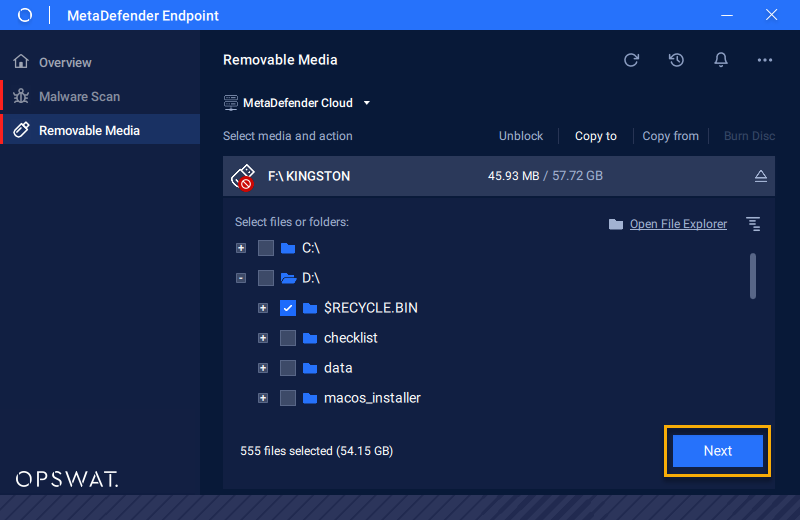The width and height of the screenshot is (800, 520).
Task: Go to Malware Scan in sidebar
Action: click(x=100, y=96)
